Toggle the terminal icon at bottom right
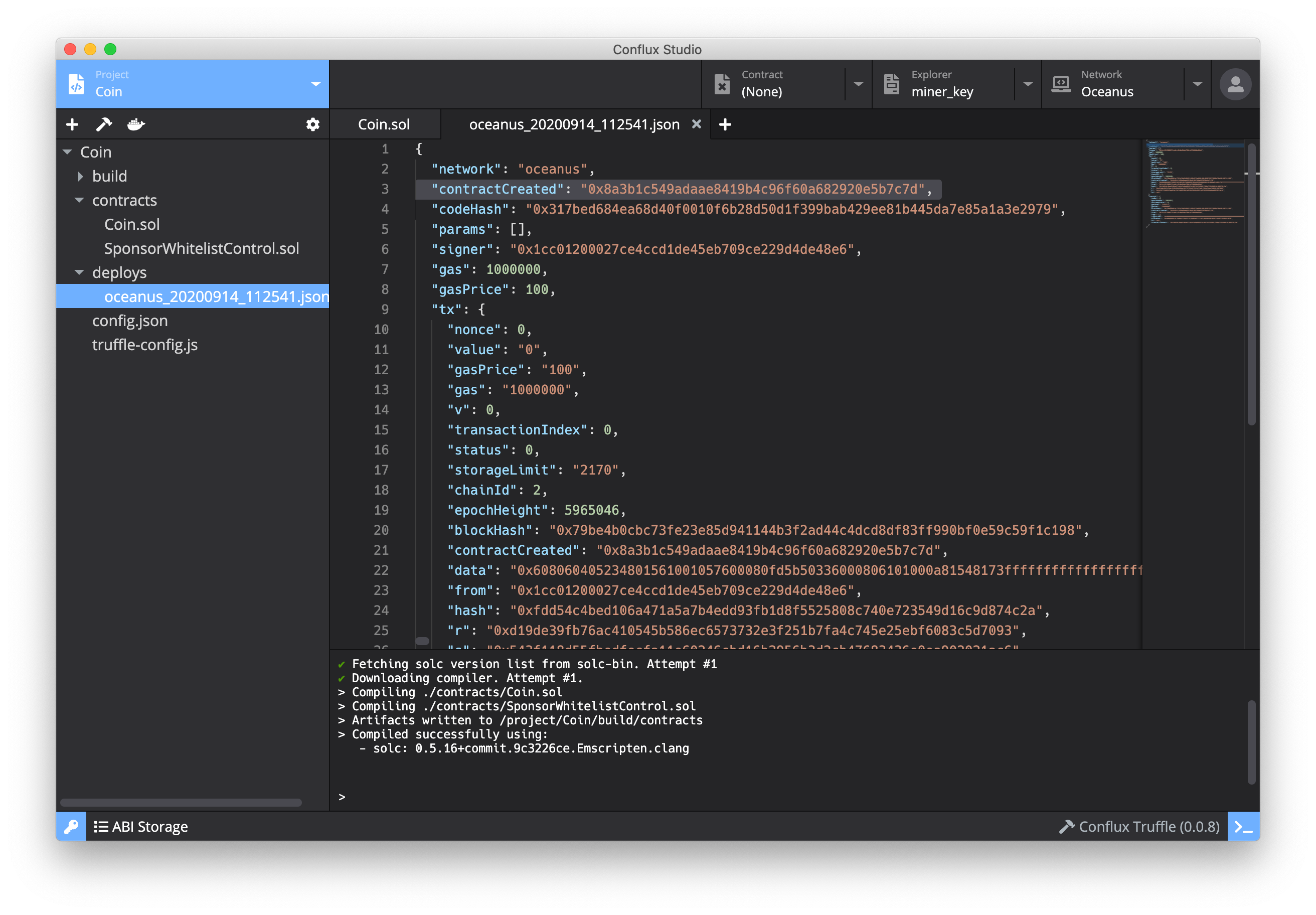Viewport: 1316px width, 915px height. pyautogui.click(x=1243, y=826)
